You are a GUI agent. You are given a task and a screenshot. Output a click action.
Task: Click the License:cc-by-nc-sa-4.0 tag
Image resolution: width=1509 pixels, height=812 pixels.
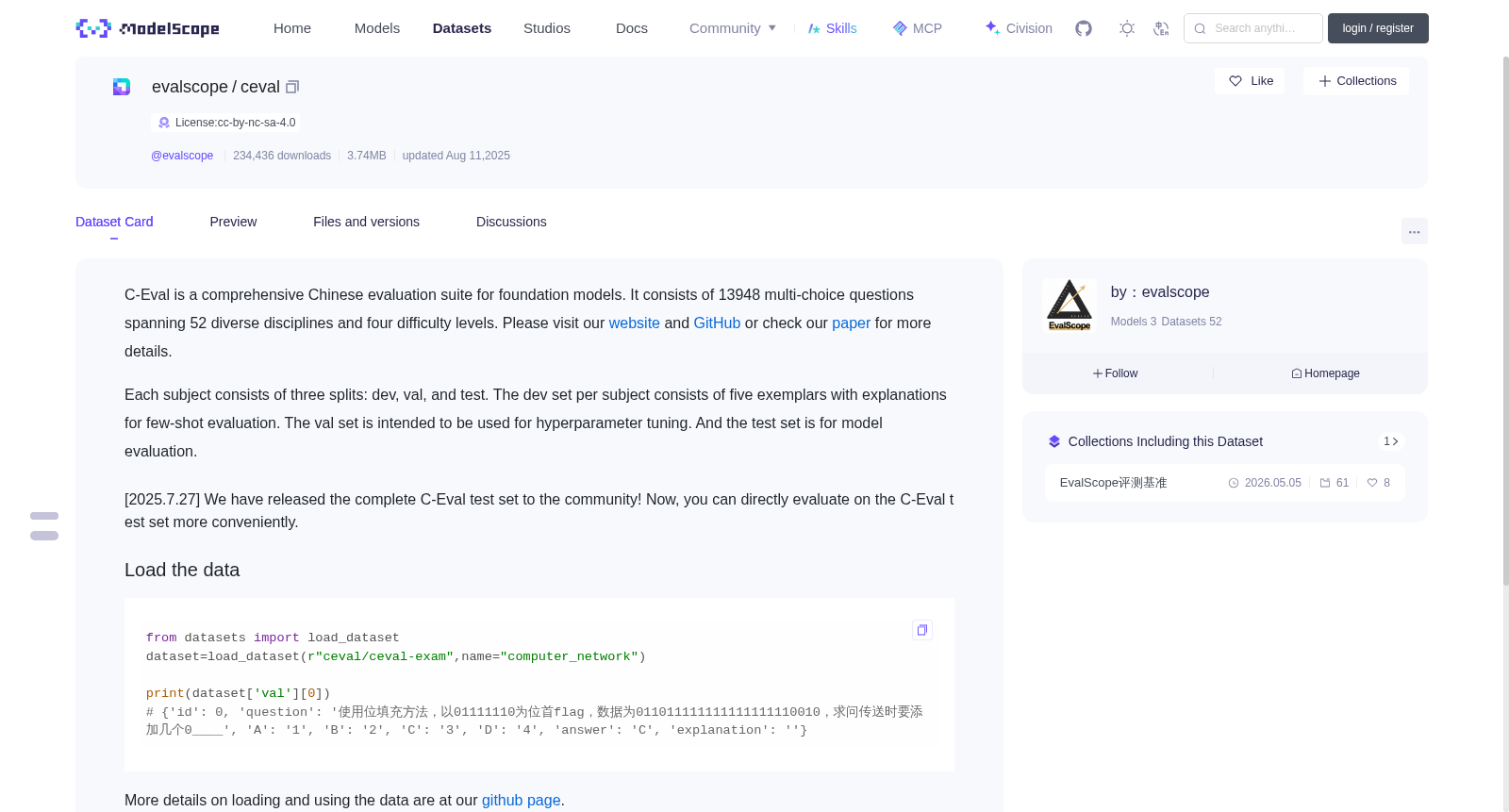tap(226, 123)
